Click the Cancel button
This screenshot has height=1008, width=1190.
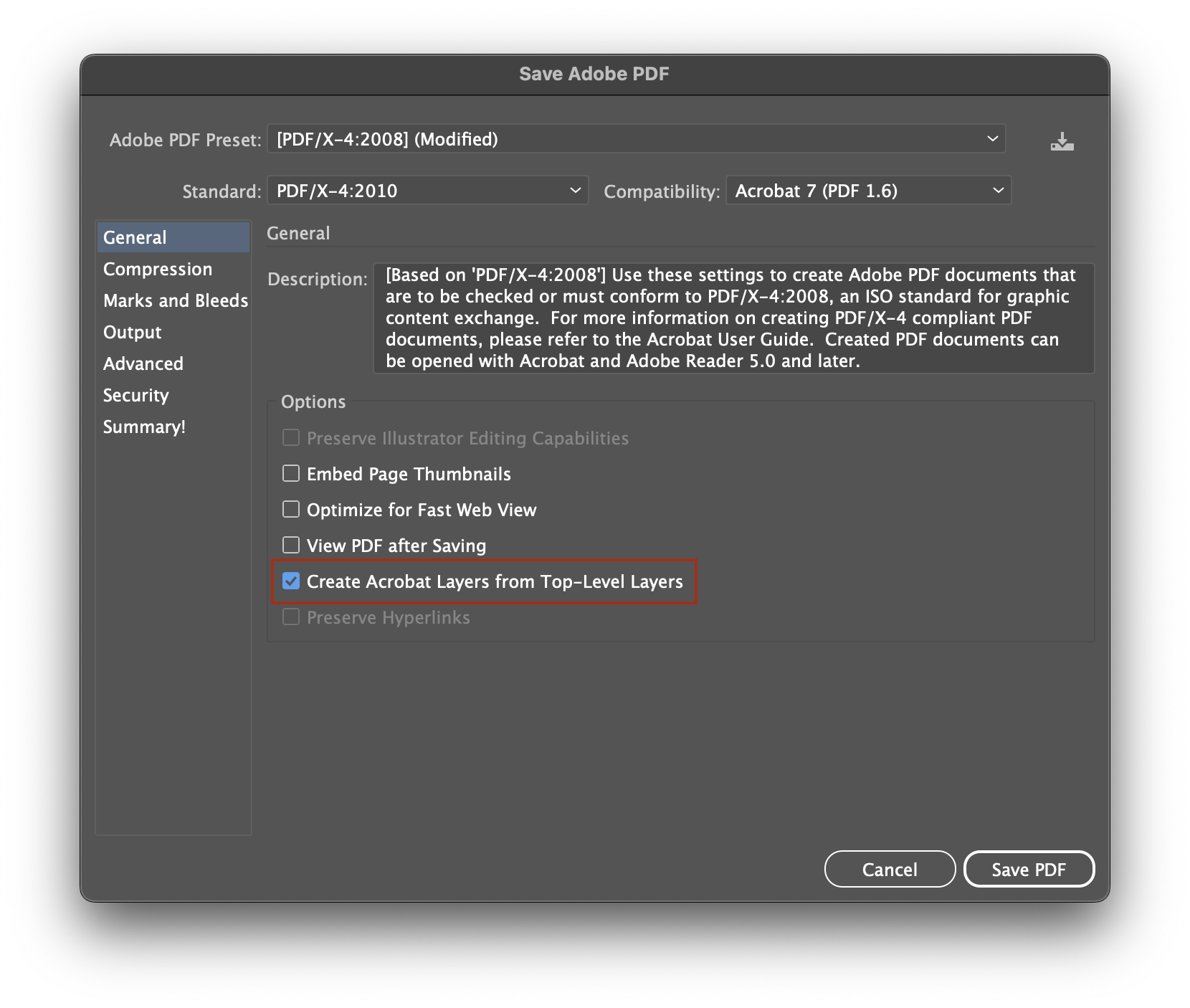click(x=890, y=869)
